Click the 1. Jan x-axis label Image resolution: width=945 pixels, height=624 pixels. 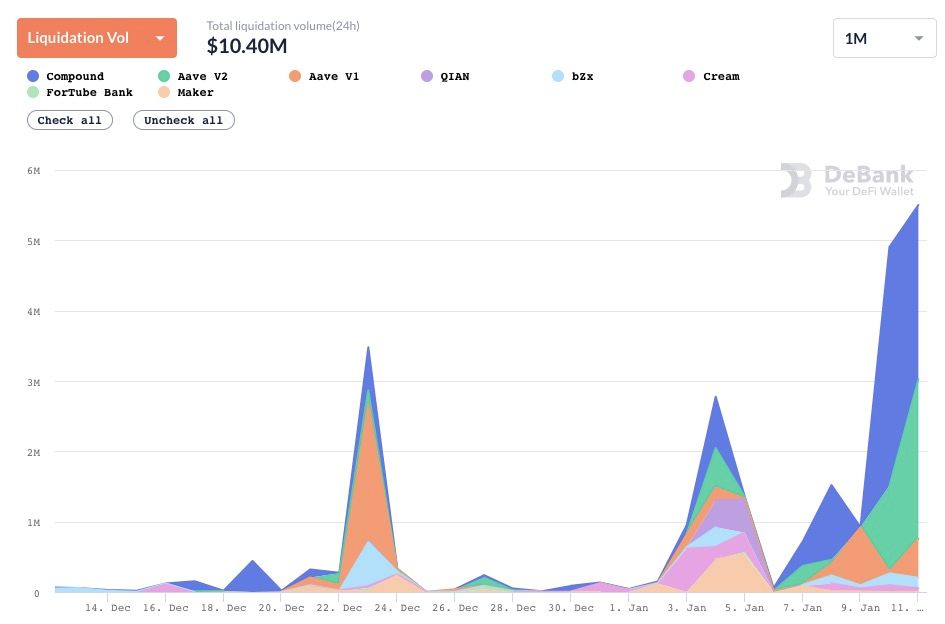pyautogui.click(x=629, y=608)
